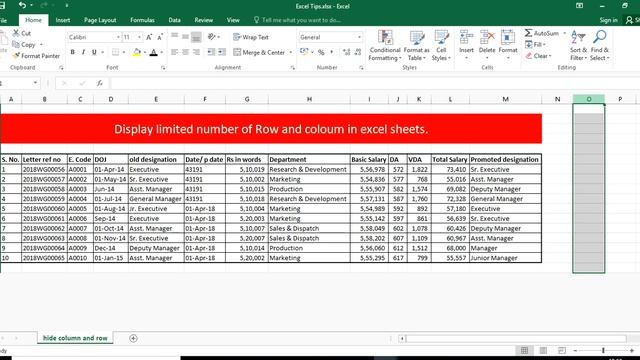Increase the indent

[222, 52]
